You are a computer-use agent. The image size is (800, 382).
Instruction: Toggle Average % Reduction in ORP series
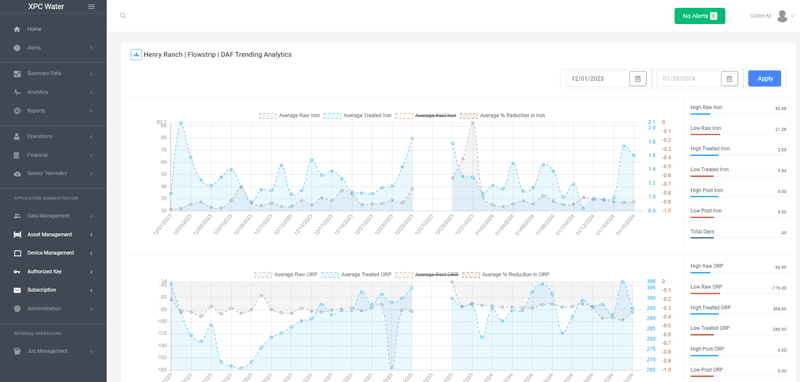point(506,274)
